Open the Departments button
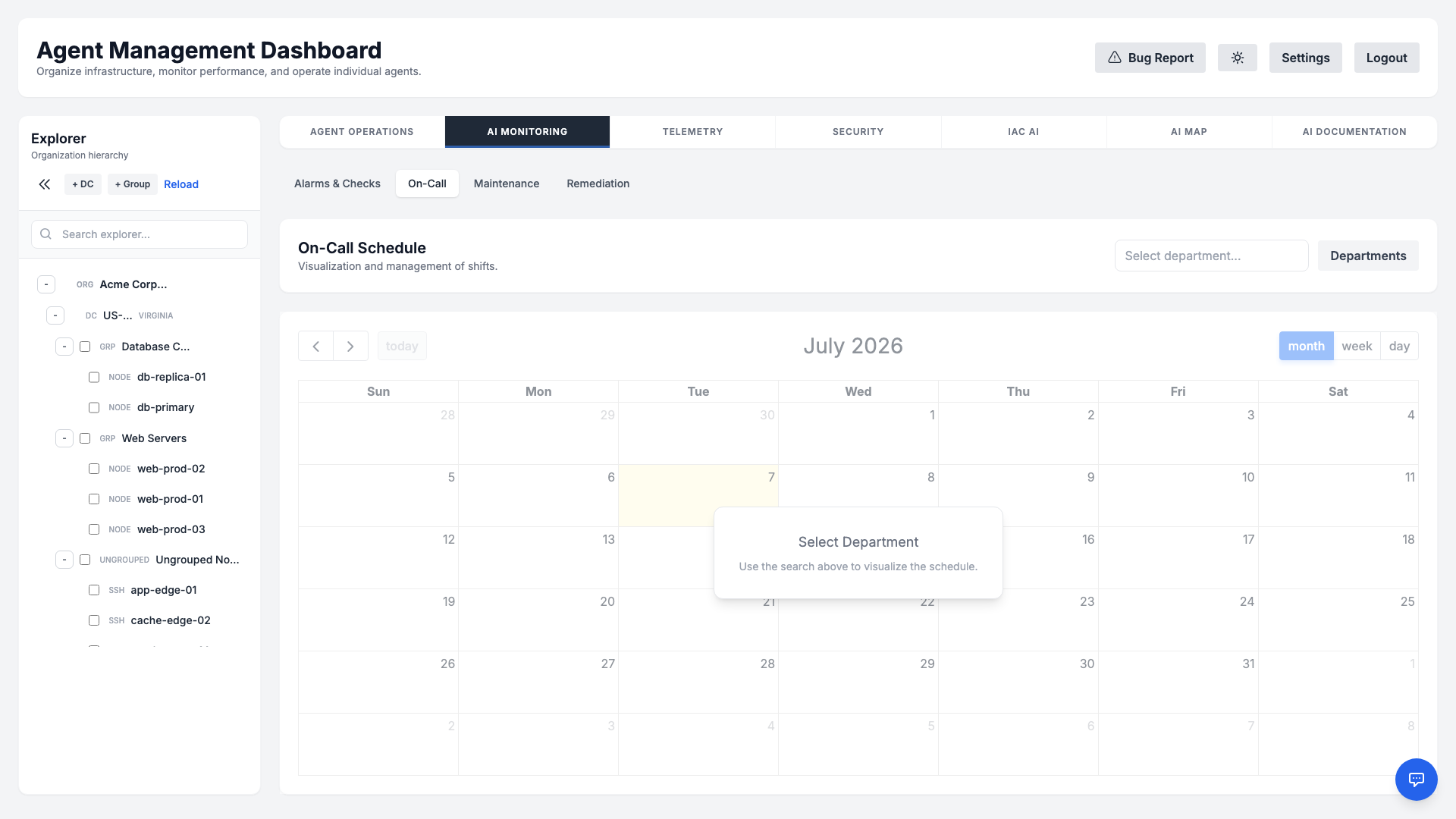The image size is (1456, 819). coord(1368,256)
